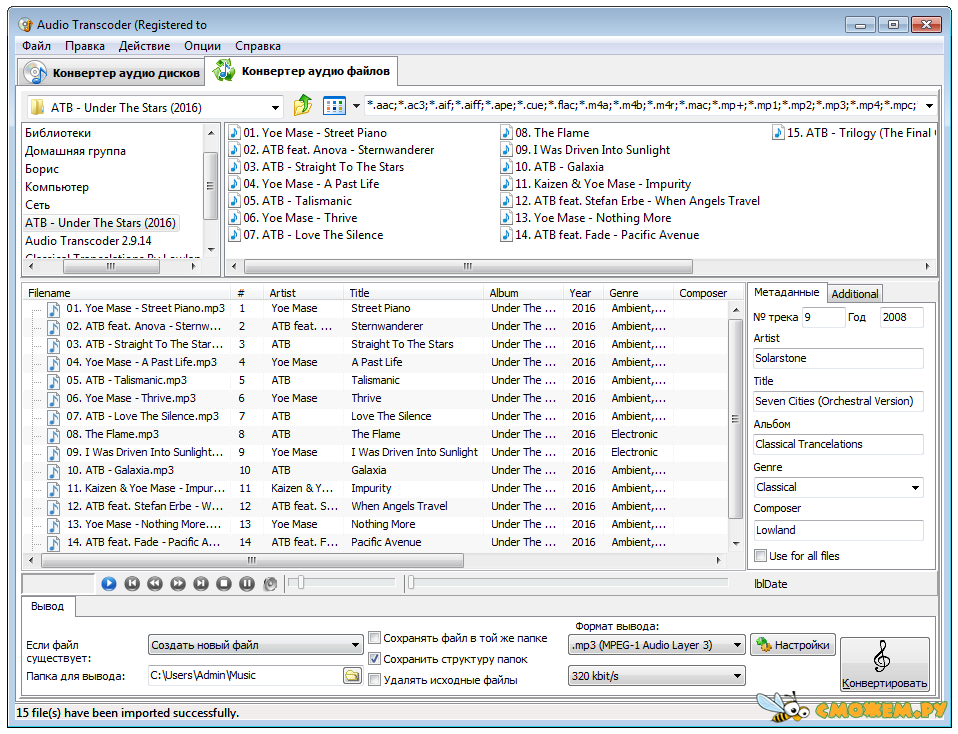Select file icon of 08. The Flame in browser

(506, 133)
